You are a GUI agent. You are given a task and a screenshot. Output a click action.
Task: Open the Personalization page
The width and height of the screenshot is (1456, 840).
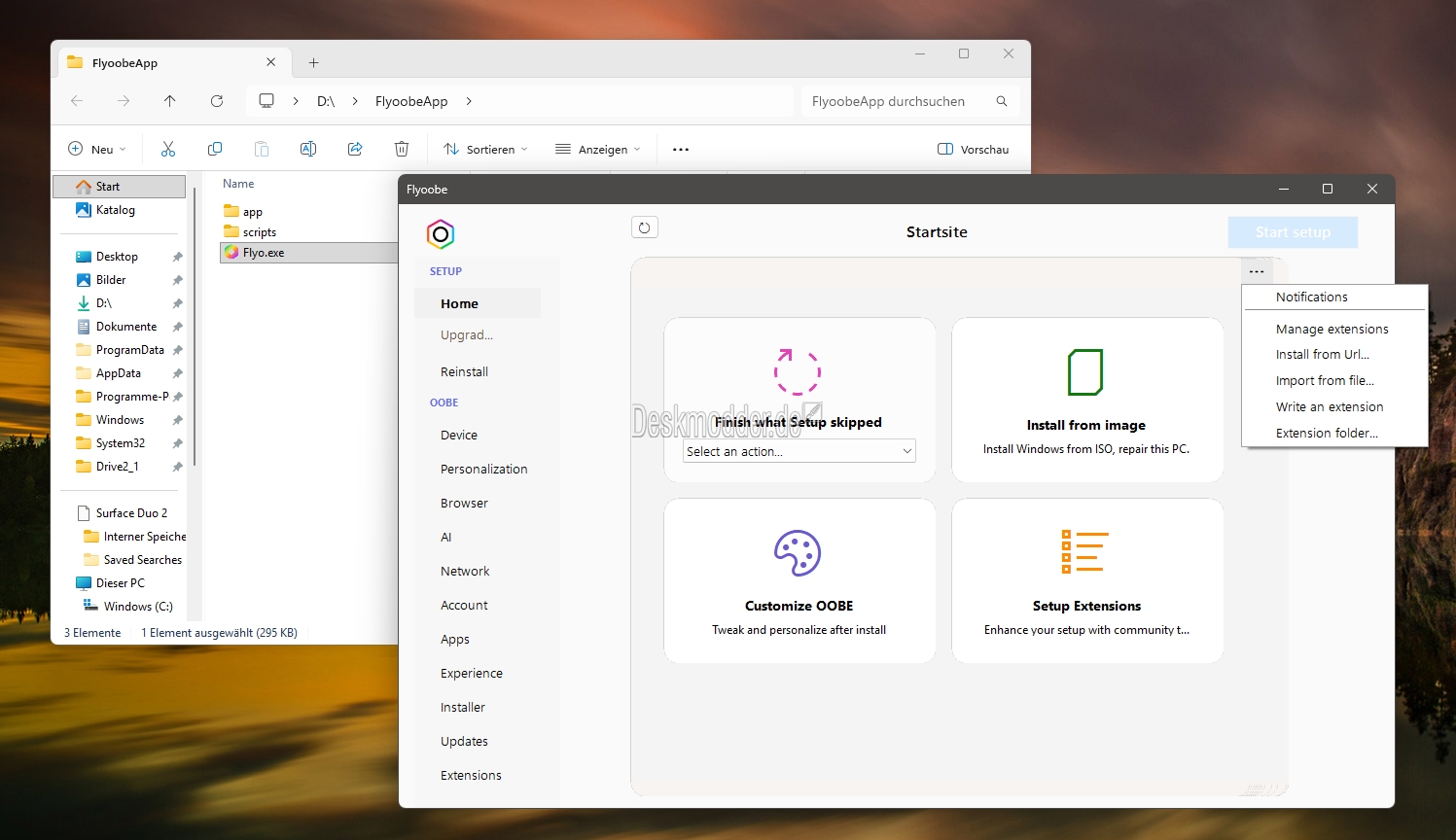point(483,470)
